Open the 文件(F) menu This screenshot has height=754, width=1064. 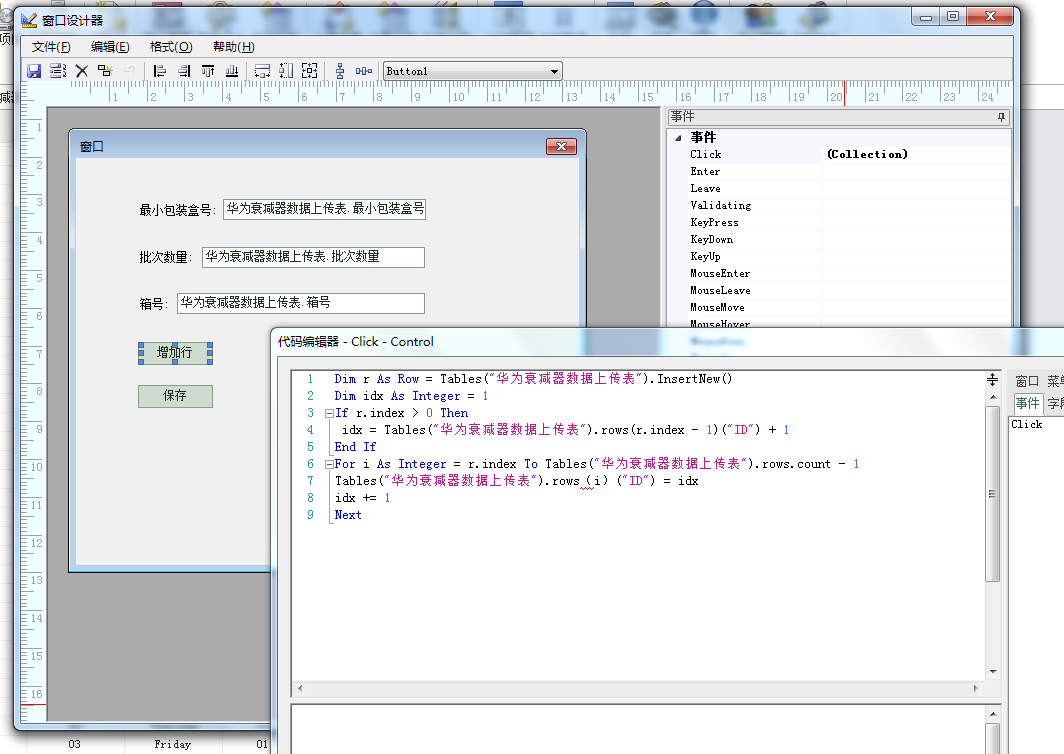(51, 47)
